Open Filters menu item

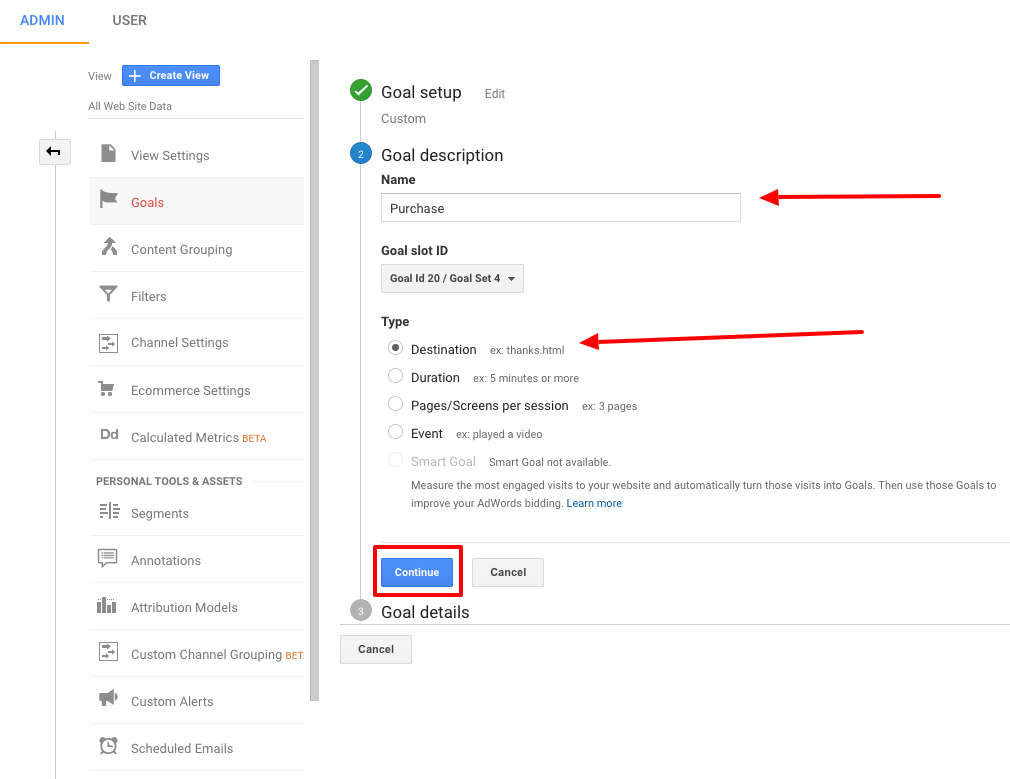196,296
